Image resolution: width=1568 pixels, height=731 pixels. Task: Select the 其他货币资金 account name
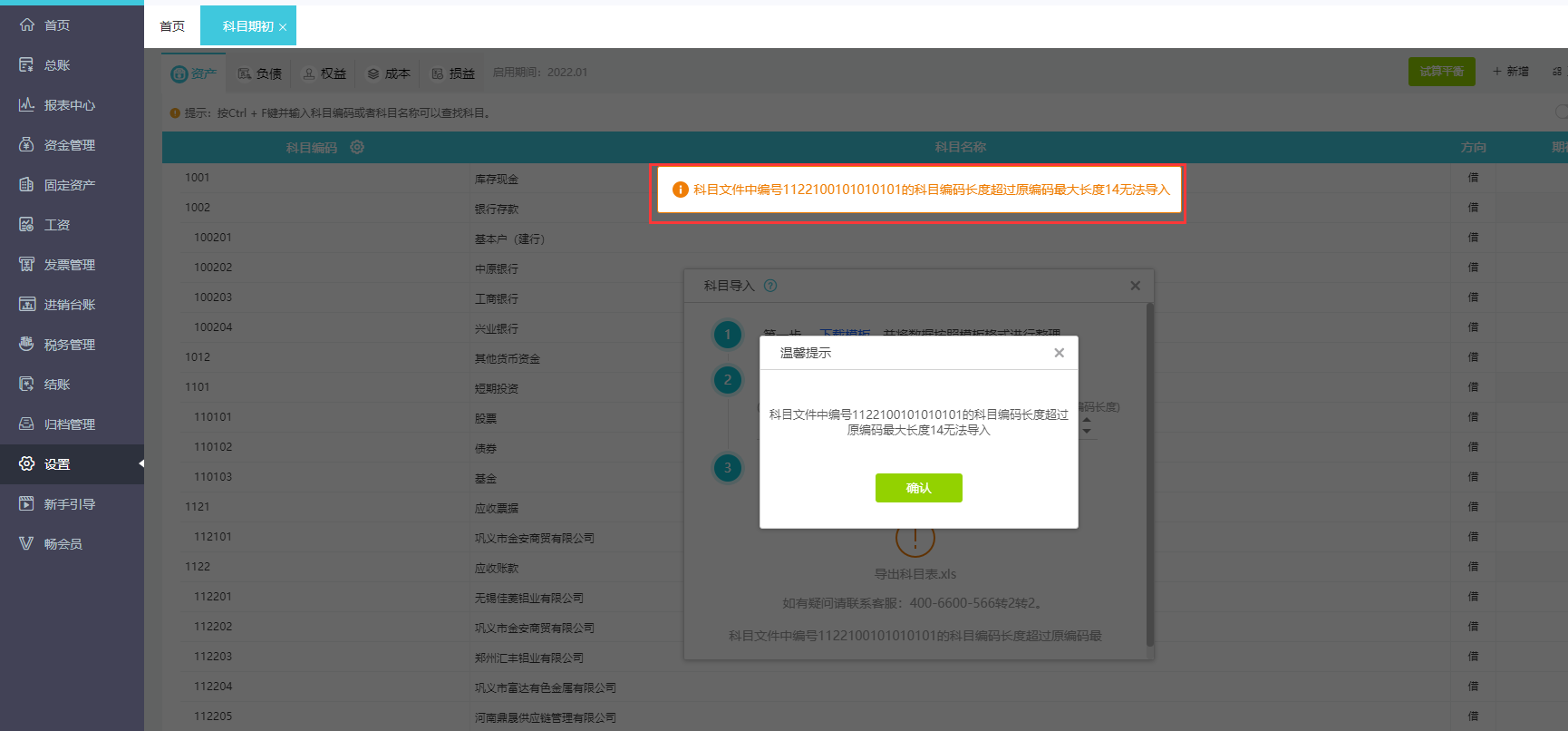pyautogui.click(x=508, y=359)
